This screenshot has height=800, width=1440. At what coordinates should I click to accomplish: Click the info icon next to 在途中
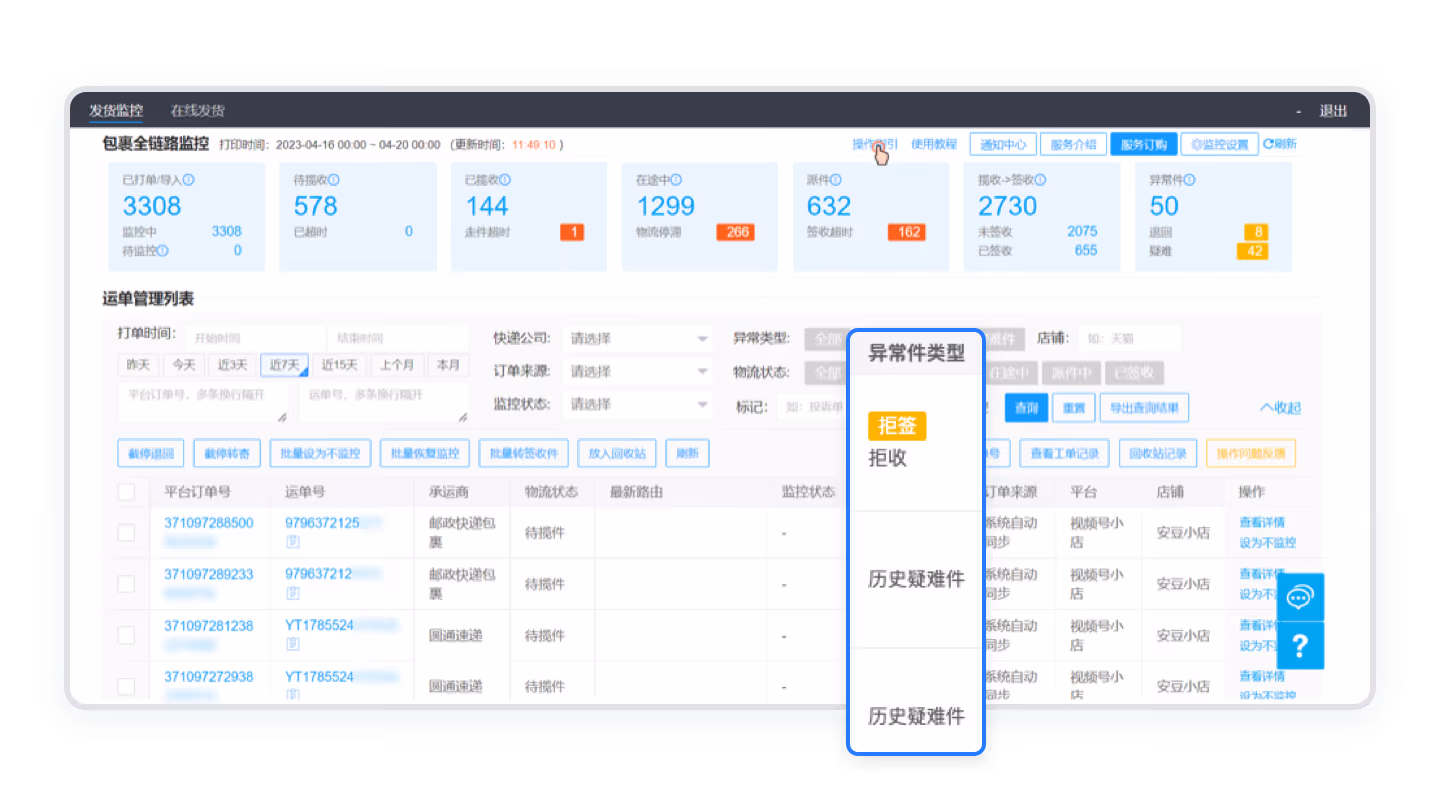point(676,180)
